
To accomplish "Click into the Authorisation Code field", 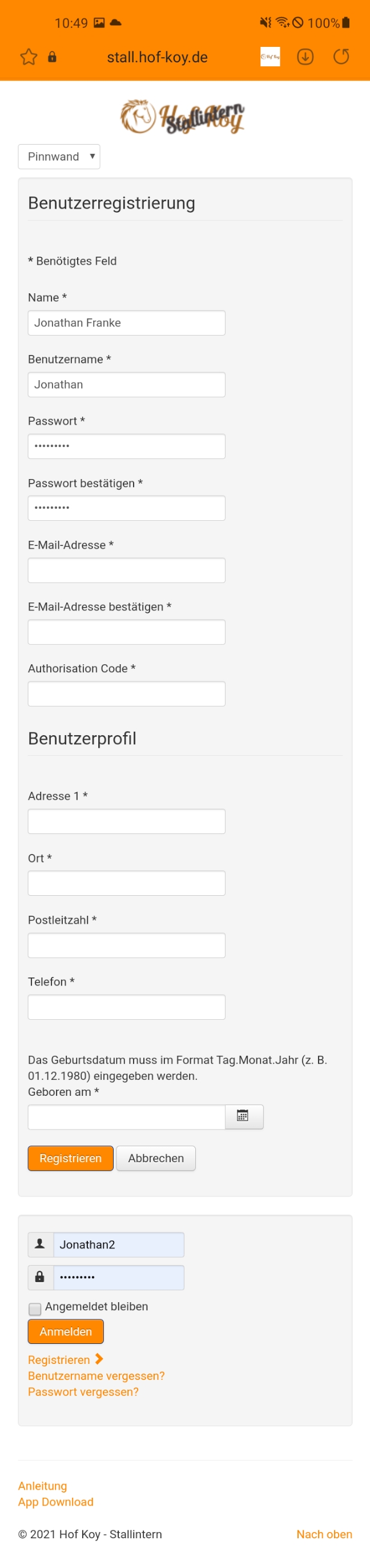I will (126, 693).
